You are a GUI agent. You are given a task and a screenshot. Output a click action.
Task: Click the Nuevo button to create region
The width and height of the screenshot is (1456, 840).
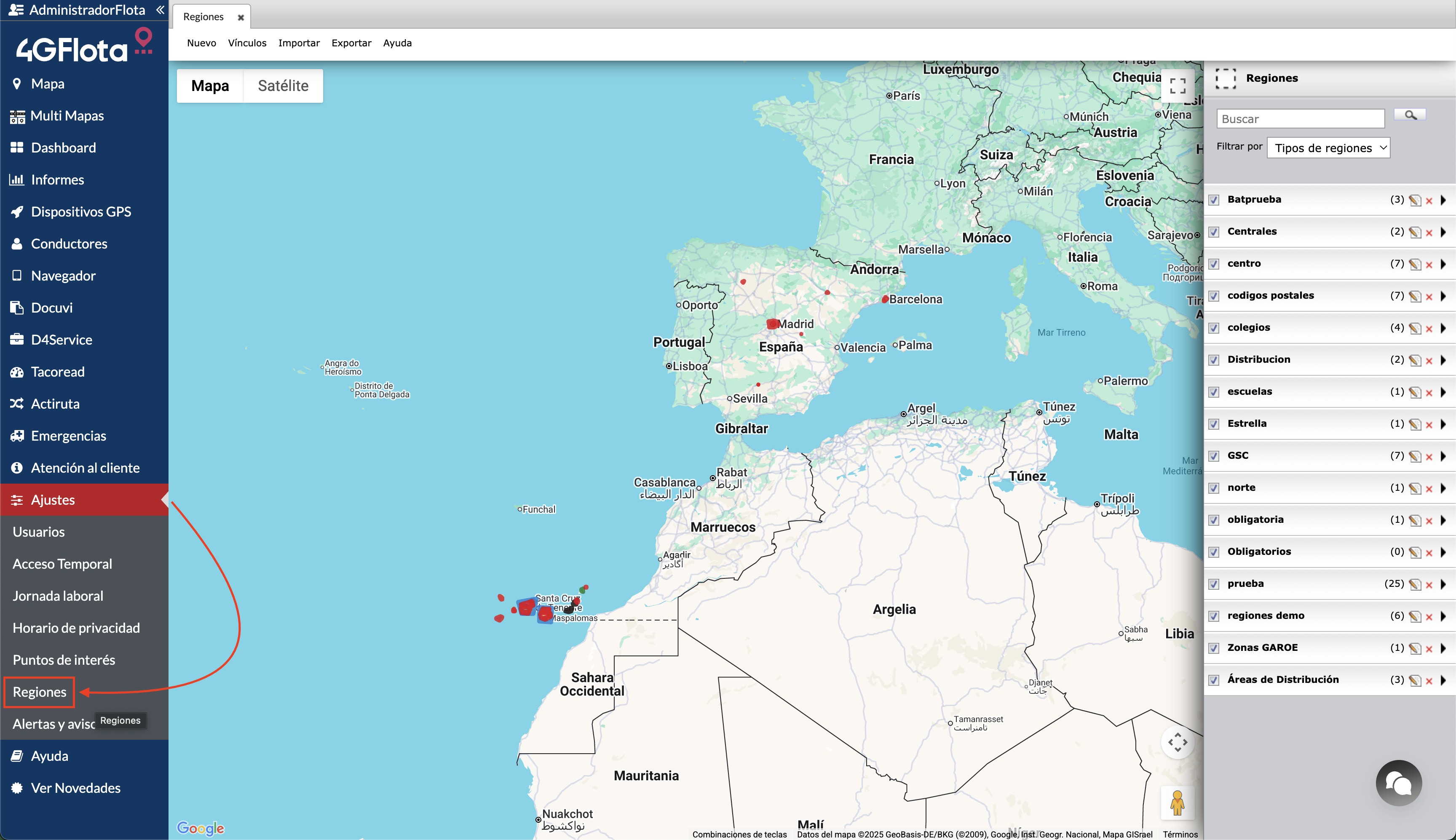201,43
